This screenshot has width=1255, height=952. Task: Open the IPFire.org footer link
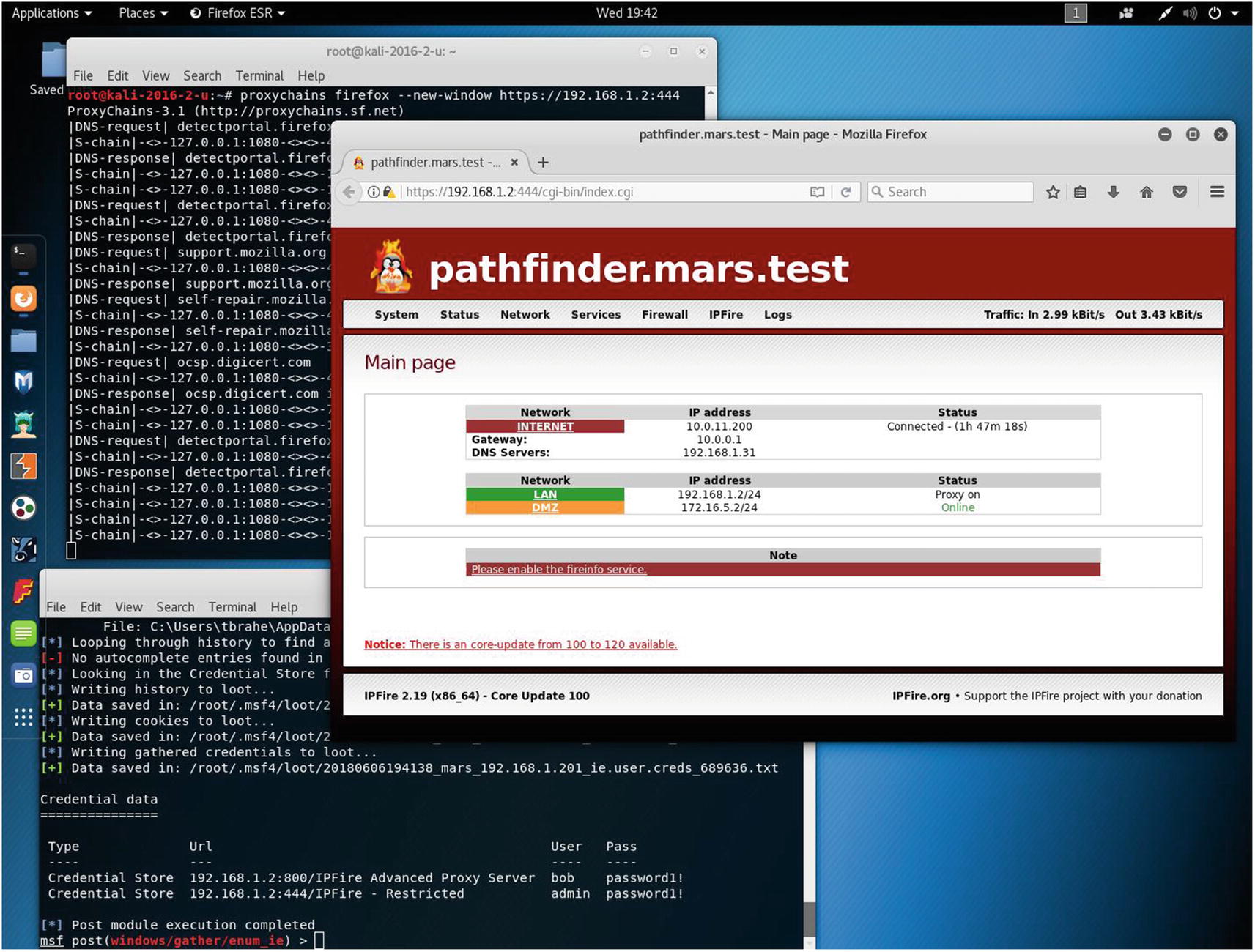[x=921, y=696]
